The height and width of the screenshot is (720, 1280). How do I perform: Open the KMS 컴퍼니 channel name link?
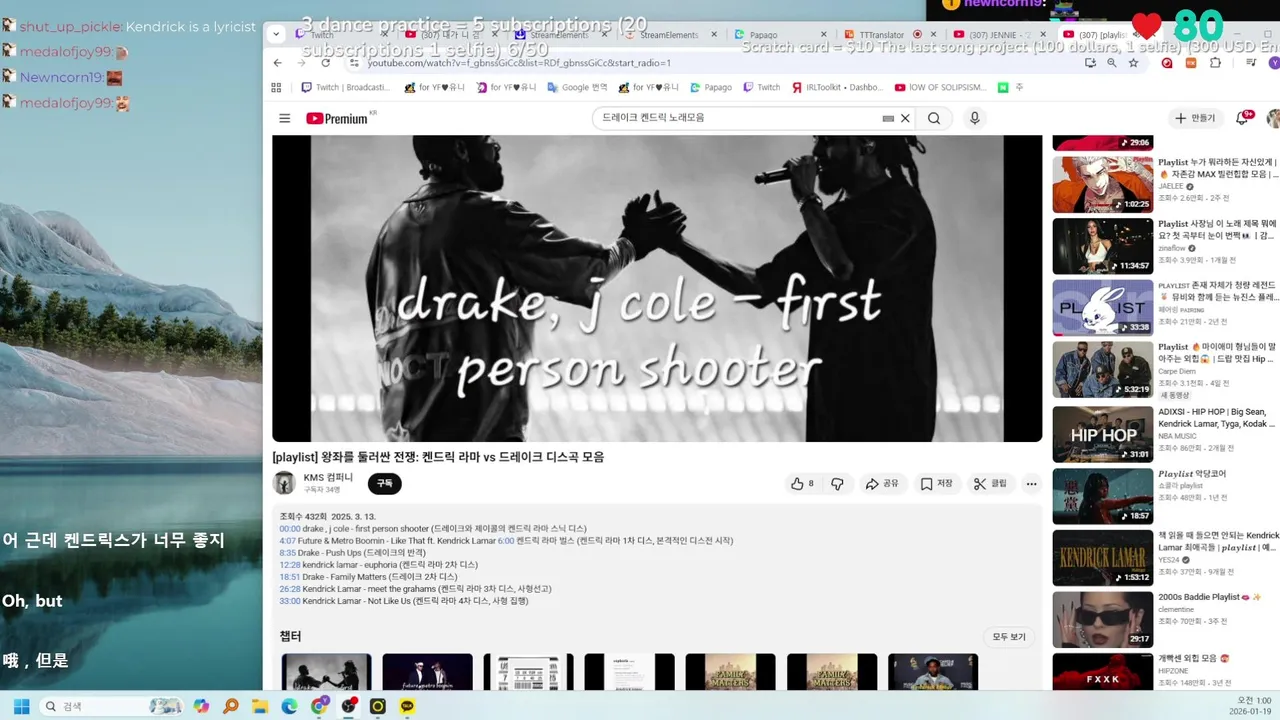(328, 478)
